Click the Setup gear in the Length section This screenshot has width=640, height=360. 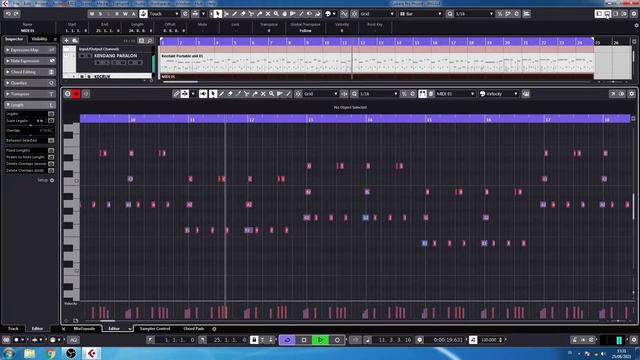(x=52, y=180)
